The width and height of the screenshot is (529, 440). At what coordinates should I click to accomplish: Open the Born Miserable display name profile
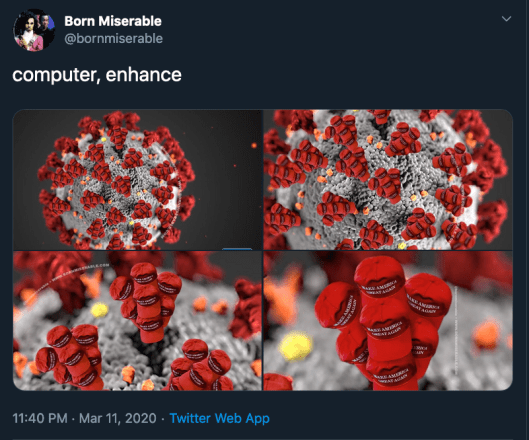click(113, 21)
